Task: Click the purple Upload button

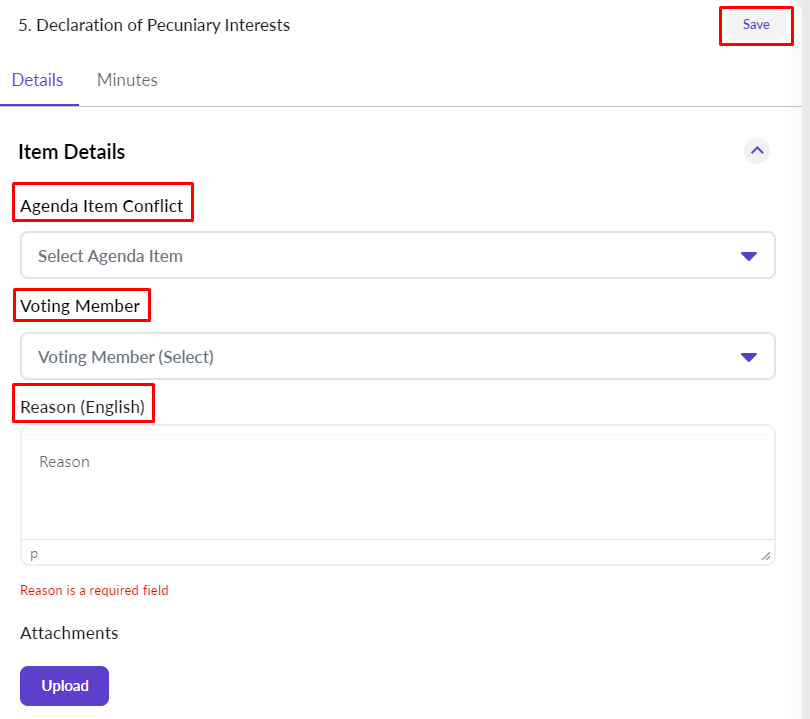Action: coord(64,686)
